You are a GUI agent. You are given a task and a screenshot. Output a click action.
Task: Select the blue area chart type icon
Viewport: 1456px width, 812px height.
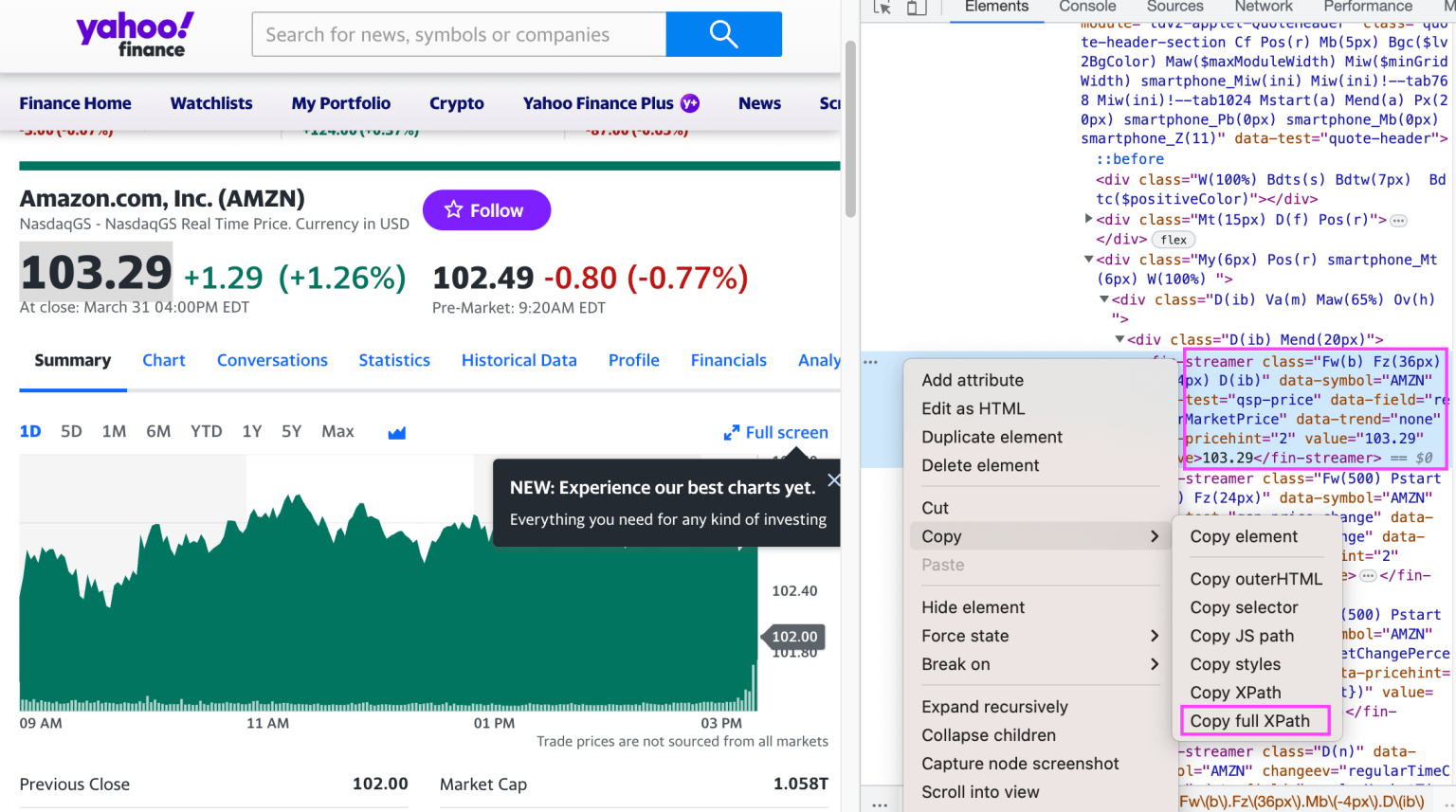(395, 431)
